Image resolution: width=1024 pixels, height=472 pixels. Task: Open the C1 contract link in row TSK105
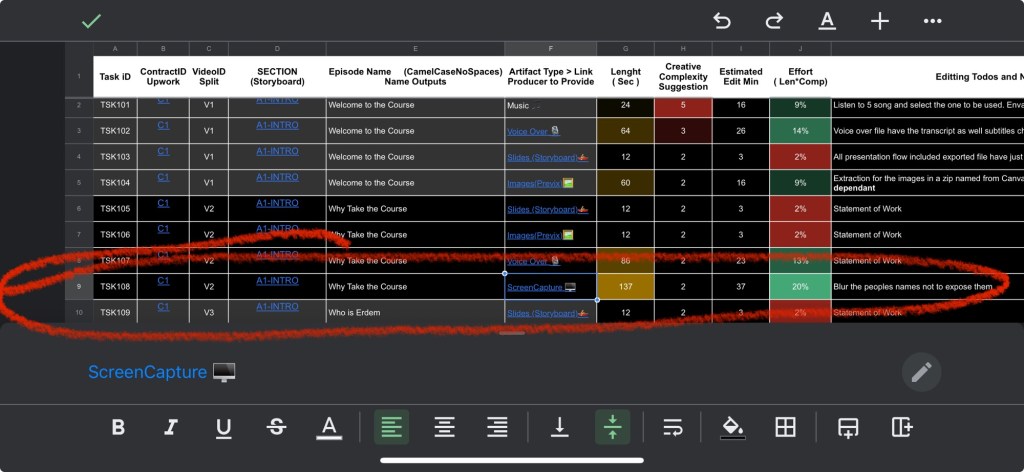[163, 203]
